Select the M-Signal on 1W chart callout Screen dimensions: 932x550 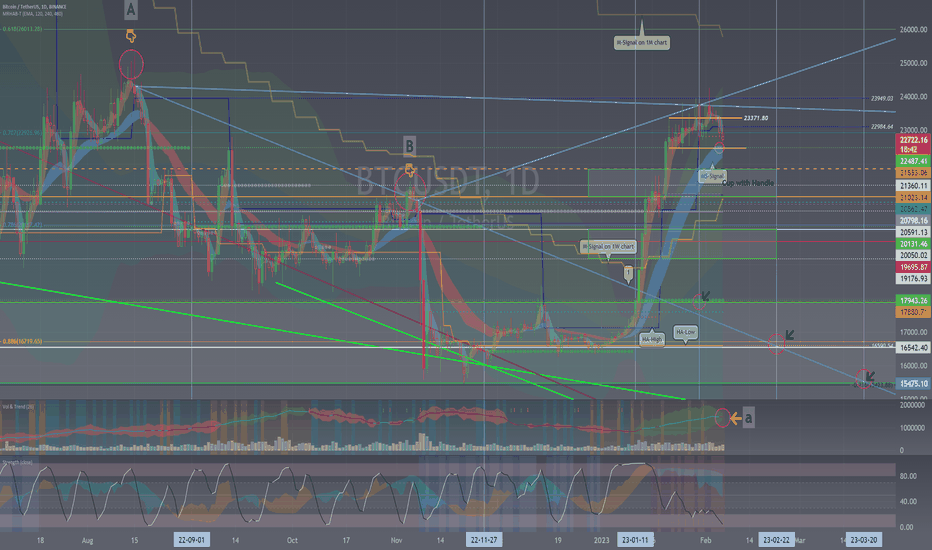click(x=608, y=246)
